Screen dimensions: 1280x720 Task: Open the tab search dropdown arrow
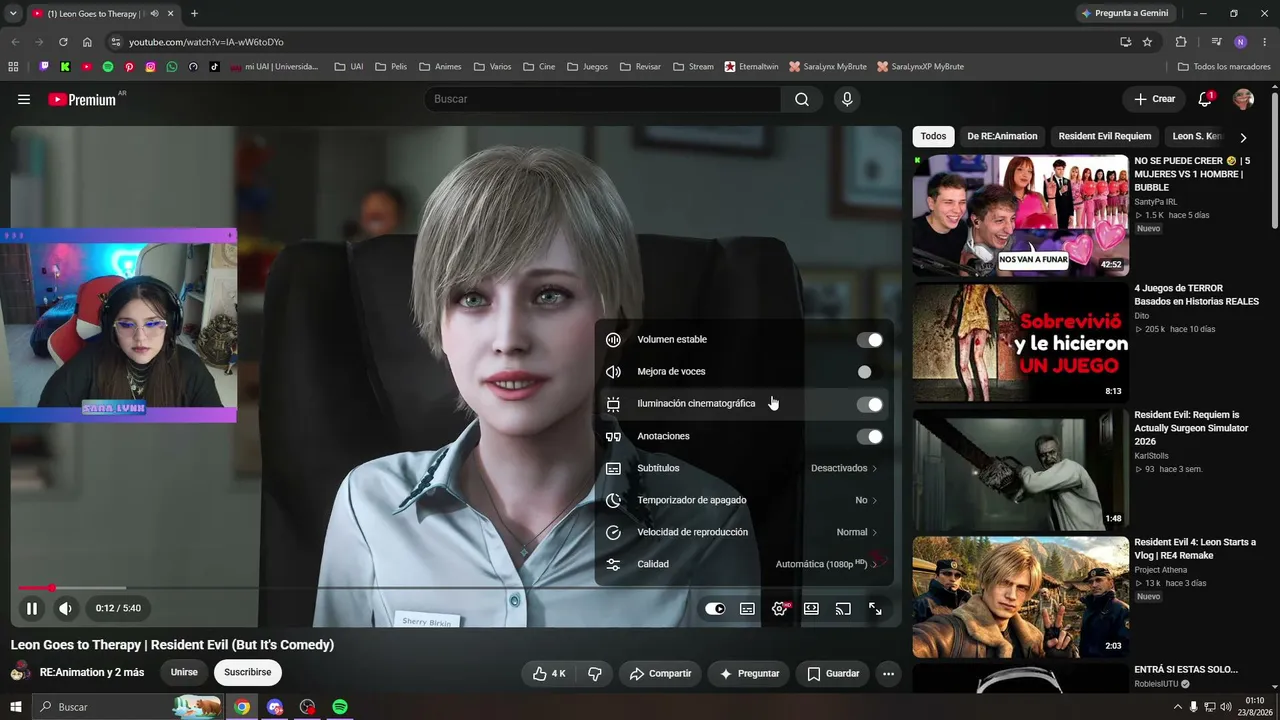(13, 14)
